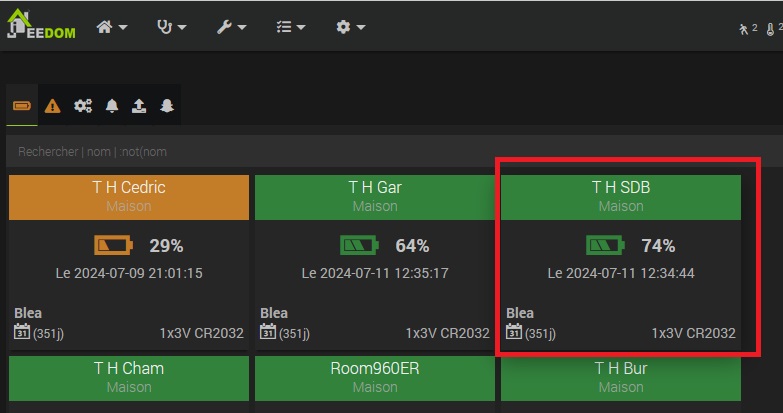Click date Le 2024-07-11 12:34:44

click(621, 273)
